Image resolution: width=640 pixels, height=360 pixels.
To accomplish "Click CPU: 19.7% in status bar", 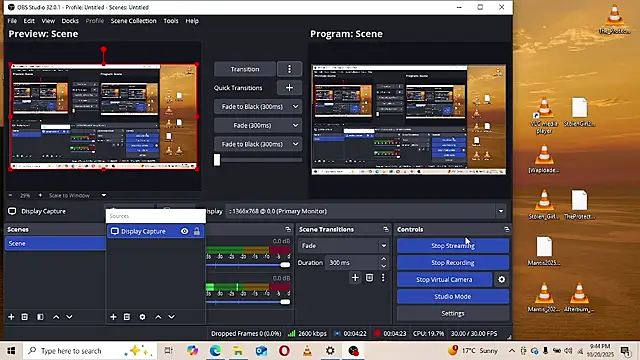I will (428, 333).
